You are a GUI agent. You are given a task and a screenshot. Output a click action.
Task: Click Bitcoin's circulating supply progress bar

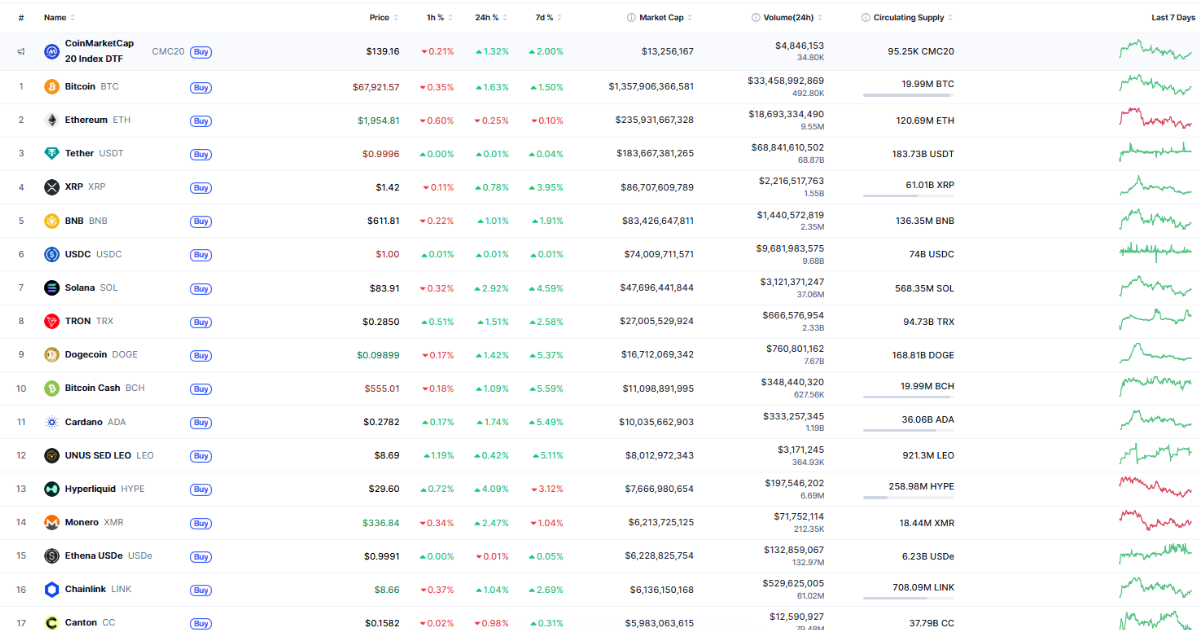907,96
